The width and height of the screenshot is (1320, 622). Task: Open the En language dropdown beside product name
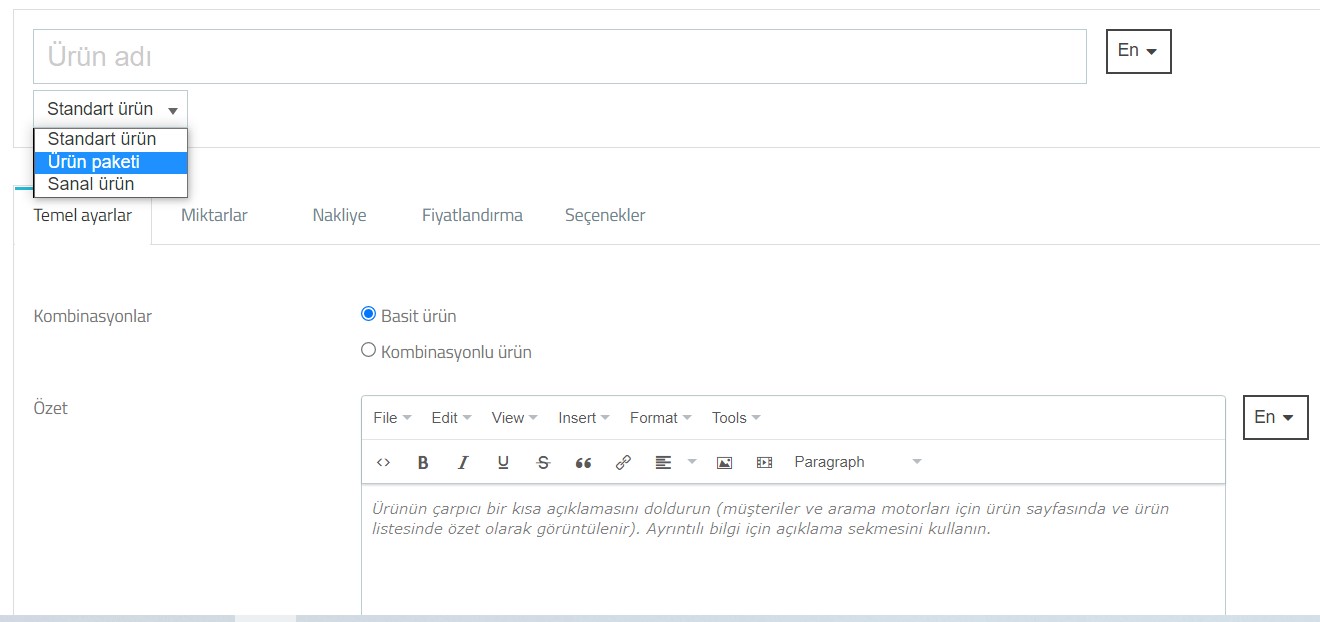coord(1138,51)
